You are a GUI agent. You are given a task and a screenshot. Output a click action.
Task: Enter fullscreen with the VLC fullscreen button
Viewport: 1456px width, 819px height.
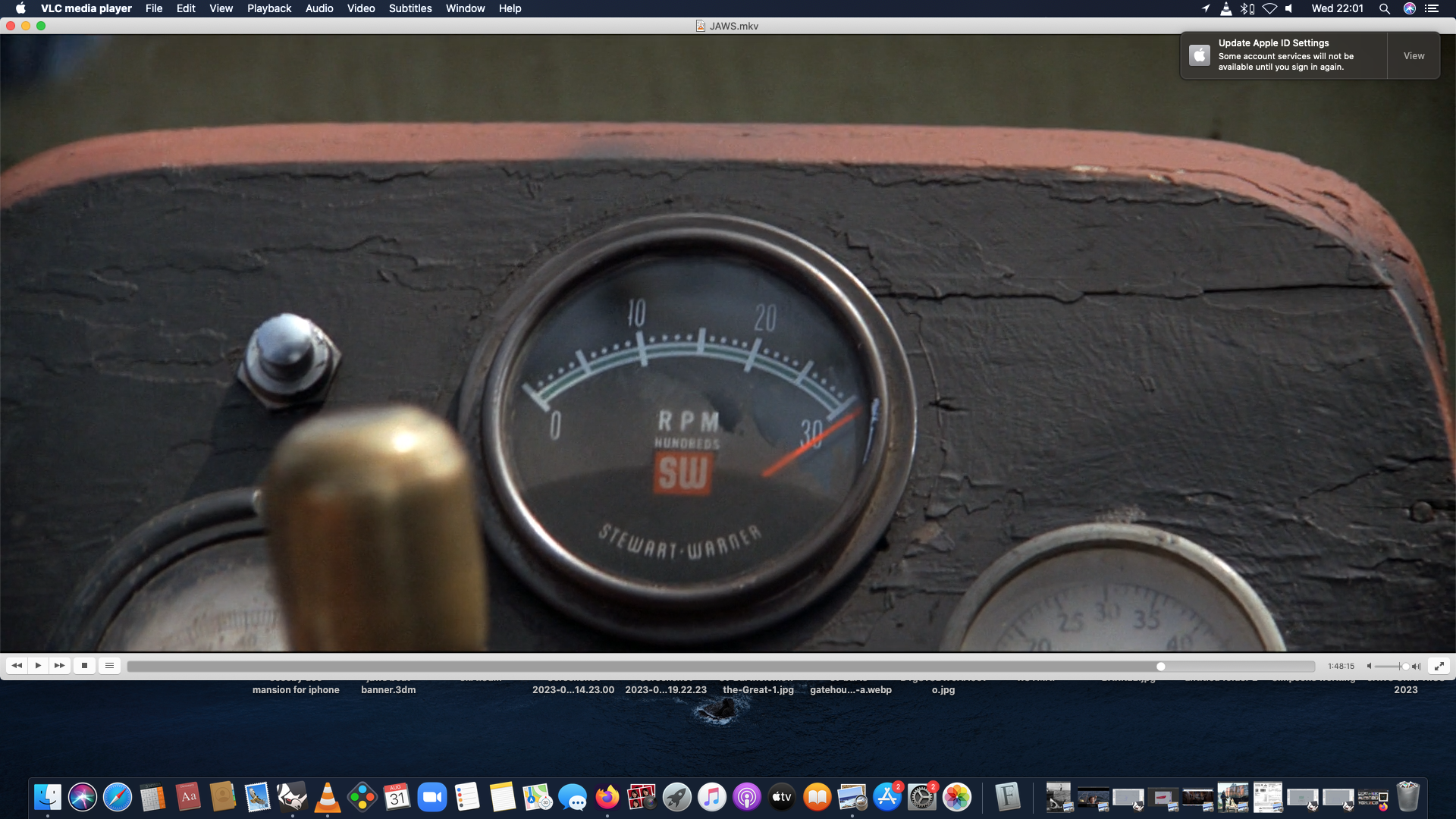[1439, 666]
